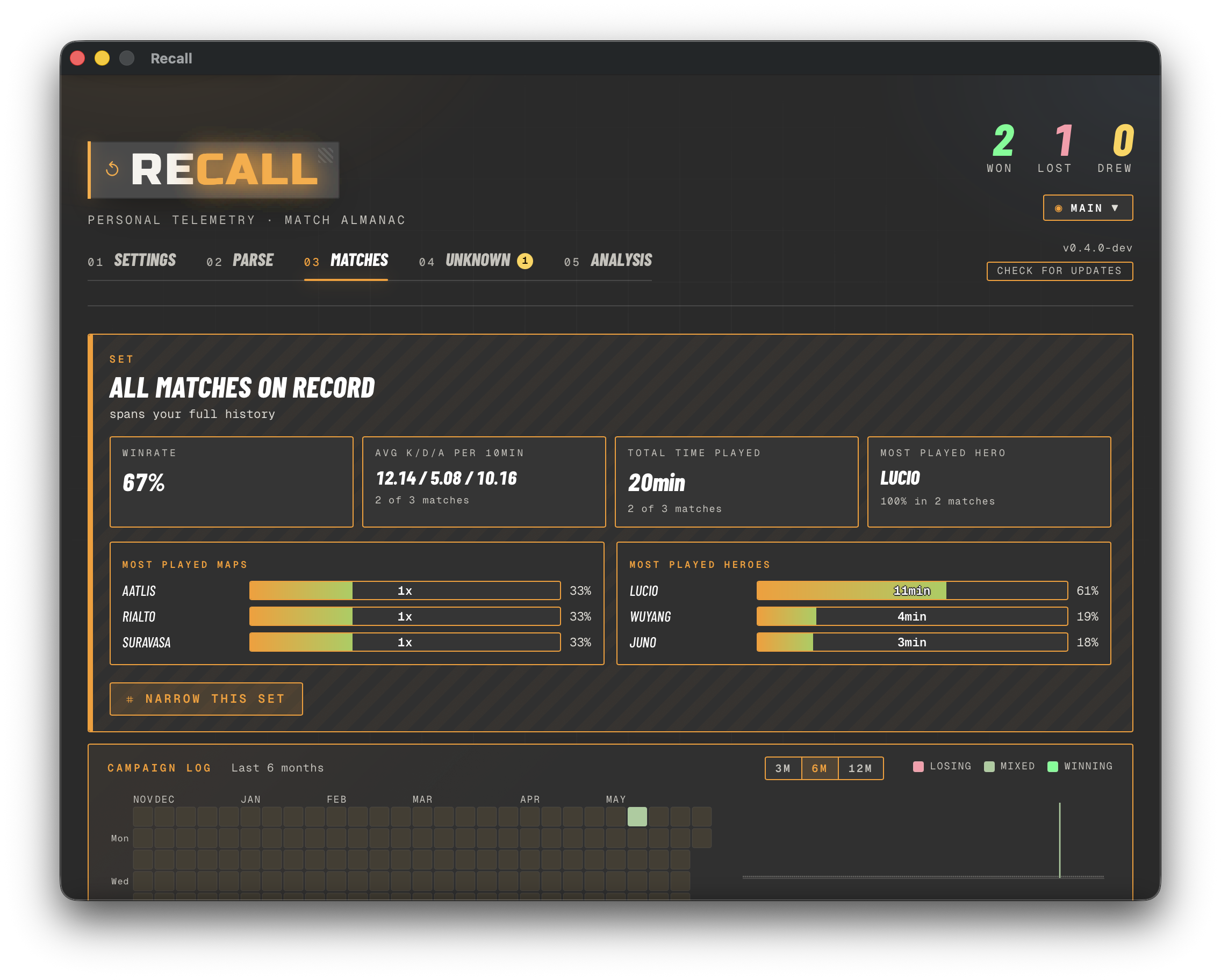Click the Recall title in the window bar

(x=171, y=59)
